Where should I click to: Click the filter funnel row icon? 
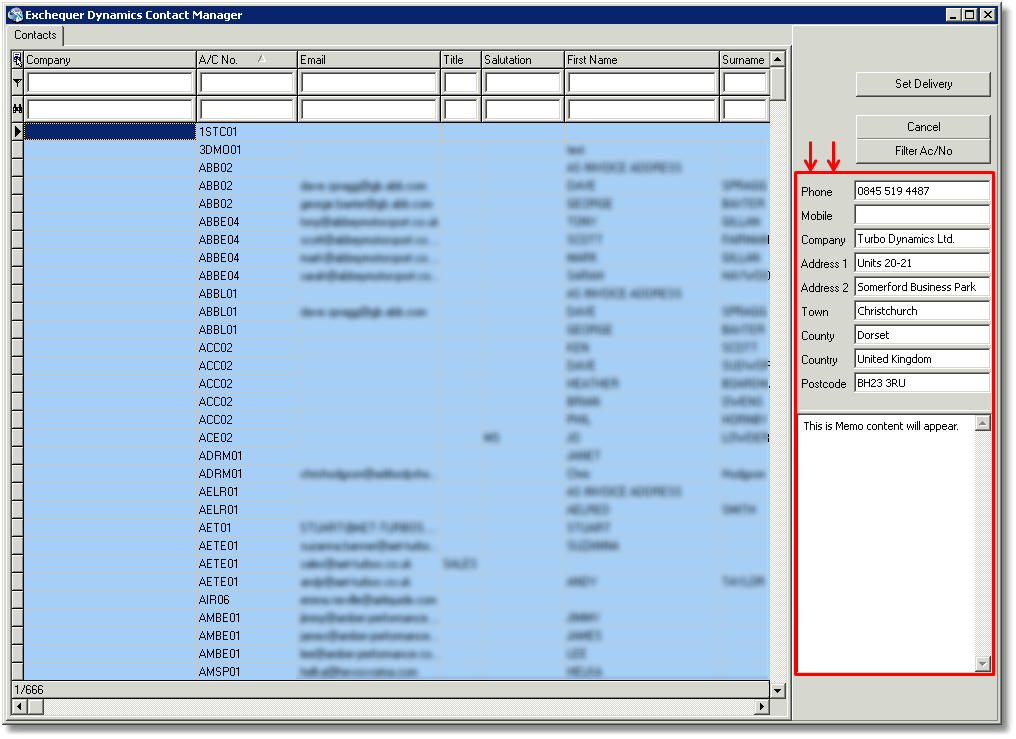tap(17, 83)
